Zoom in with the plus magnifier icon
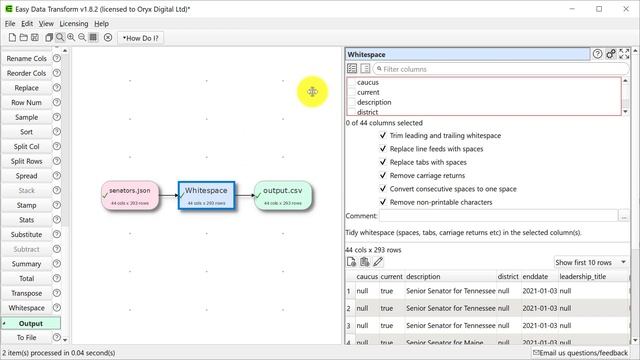This screenshot has height=360, width=640. click(x=71, y=38)
